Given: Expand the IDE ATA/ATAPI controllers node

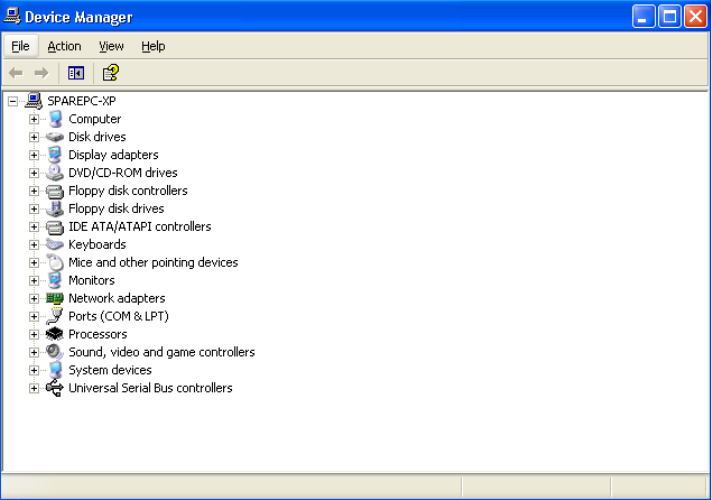Looking at the screenshot, I should coord(34,227).
